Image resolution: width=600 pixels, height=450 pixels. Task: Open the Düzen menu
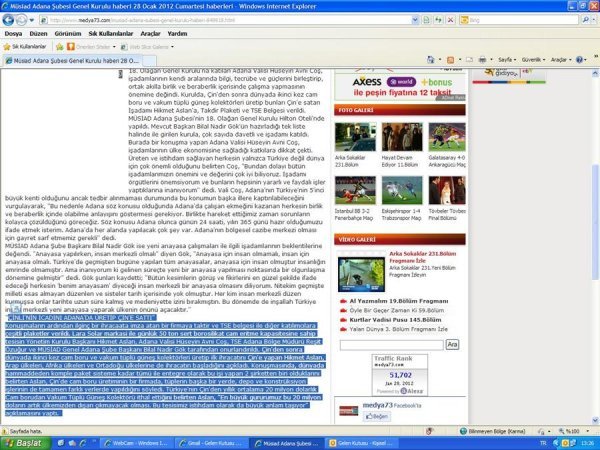click(x=39, y=34)
